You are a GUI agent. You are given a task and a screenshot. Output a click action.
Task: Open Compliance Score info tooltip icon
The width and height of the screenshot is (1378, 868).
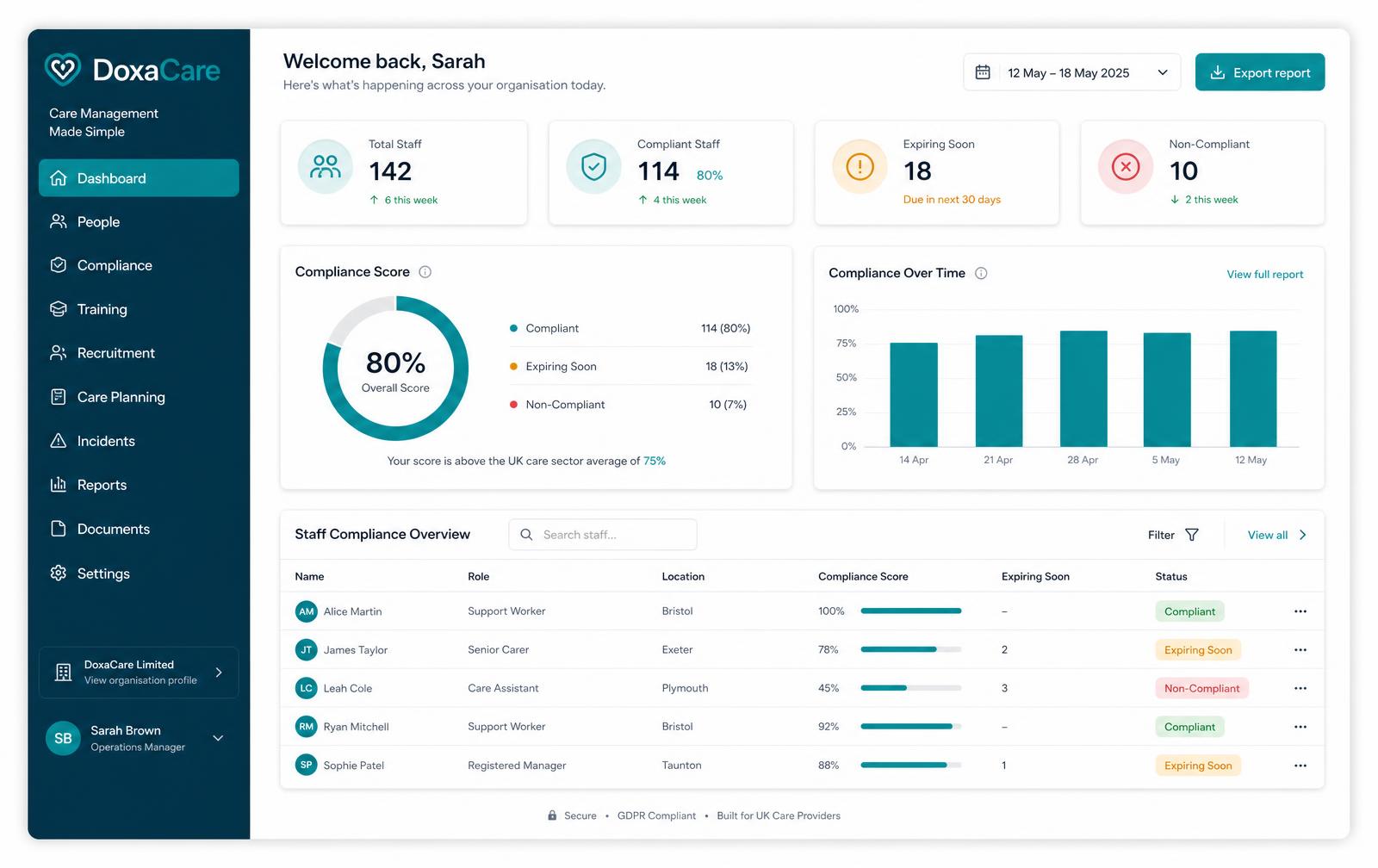[425, 272]
